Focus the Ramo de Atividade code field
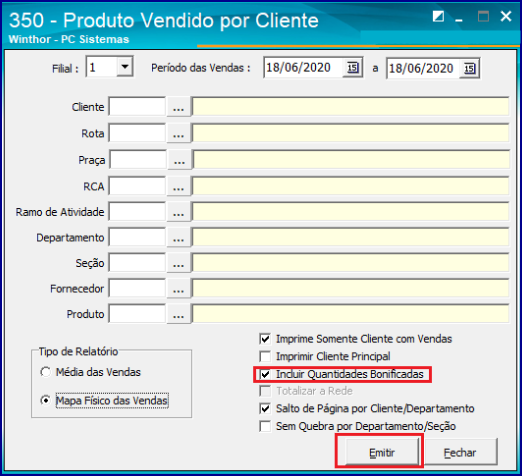 [x=137, y=212]
